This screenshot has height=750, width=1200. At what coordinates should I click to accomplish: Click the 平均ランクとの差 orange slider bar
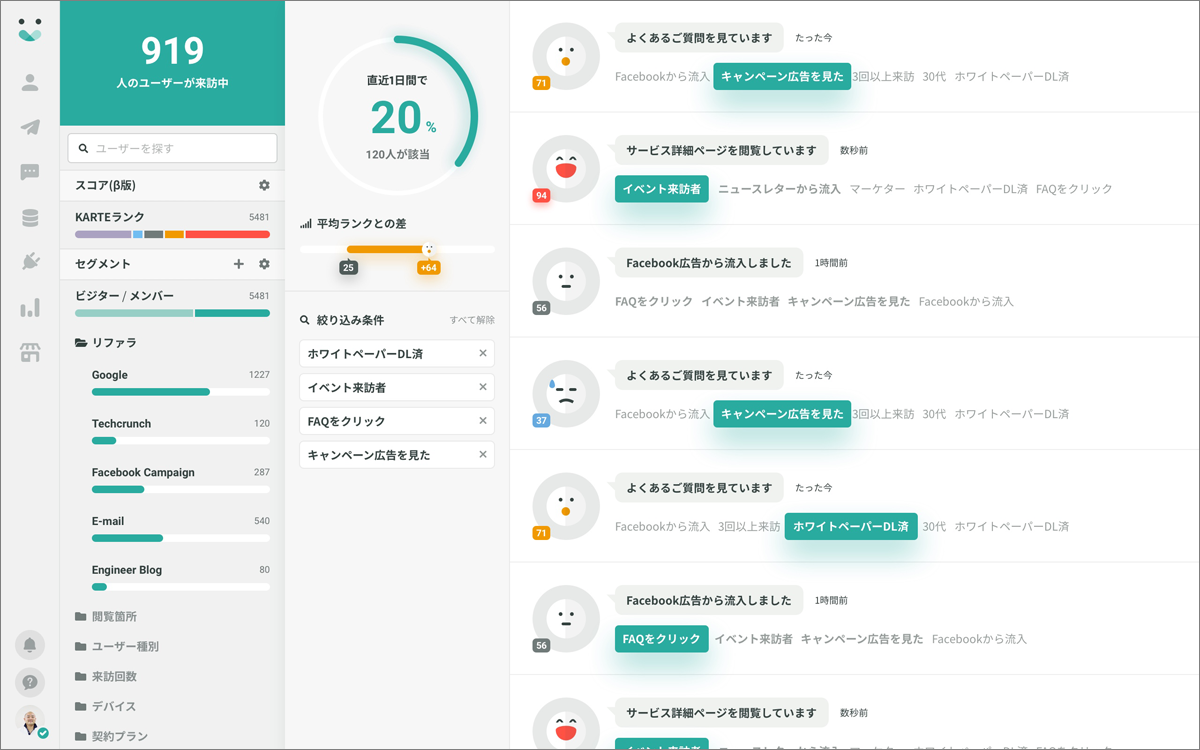tap(388, 249)
